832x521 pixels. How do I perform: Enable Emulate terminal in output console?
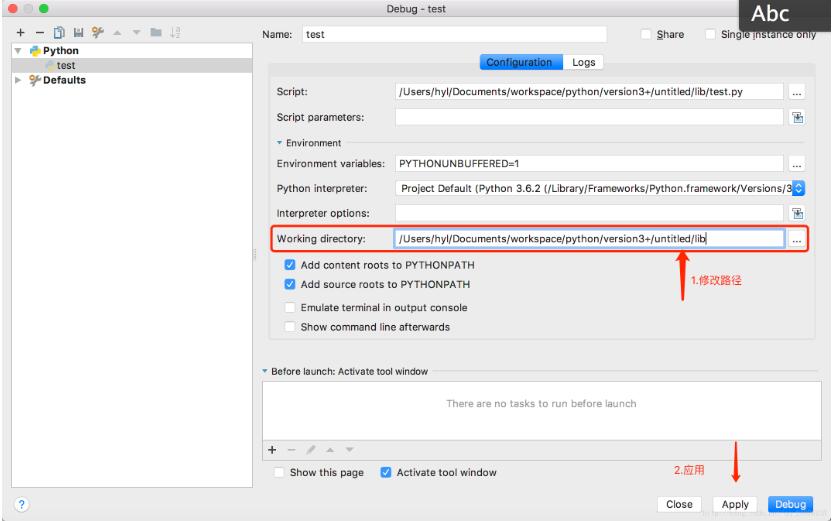pyautogui.click(x=291, y=307)
